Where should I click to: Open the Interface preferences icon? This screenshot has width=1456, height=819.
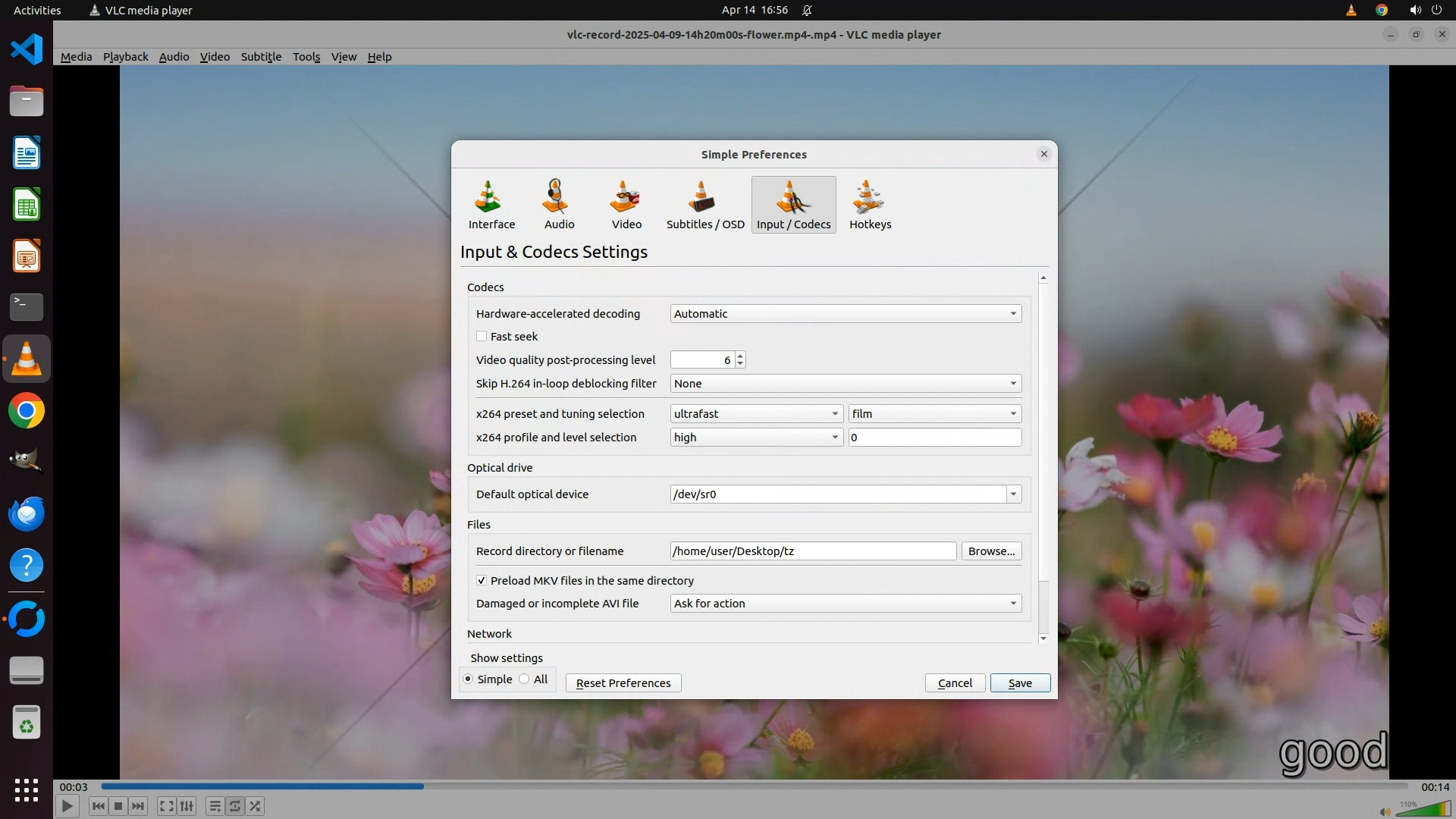pos(491,205)
